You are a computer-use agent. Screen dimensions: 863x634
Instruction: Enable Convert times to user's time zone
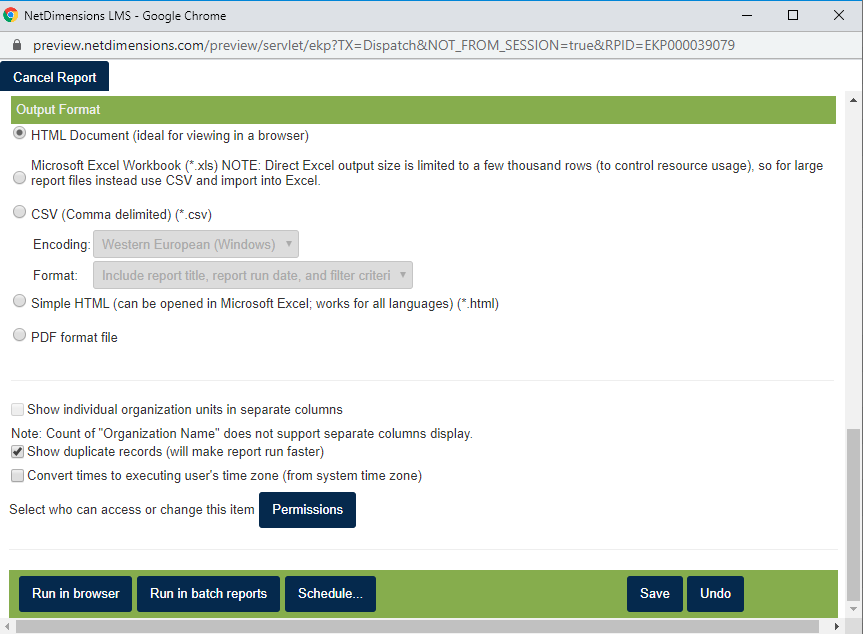18,476
